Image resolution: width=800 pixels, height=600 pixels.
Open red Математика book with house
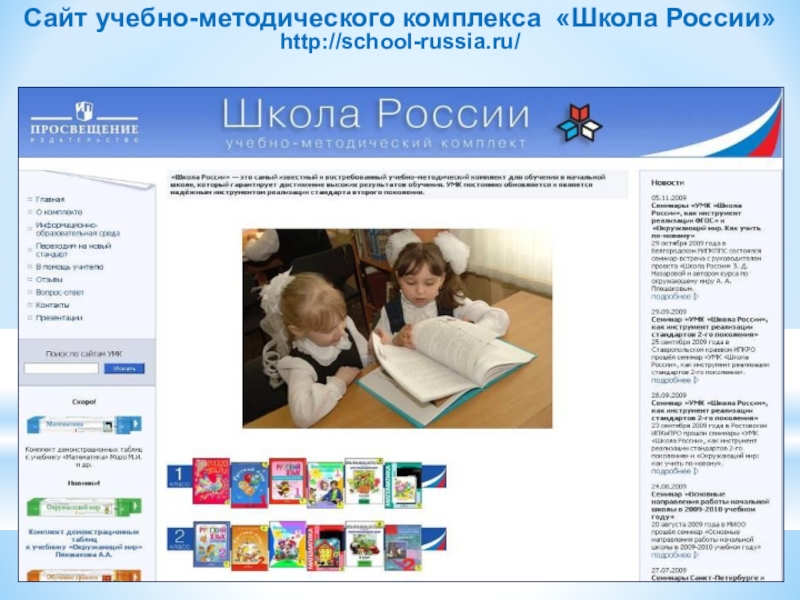point(326,548)
